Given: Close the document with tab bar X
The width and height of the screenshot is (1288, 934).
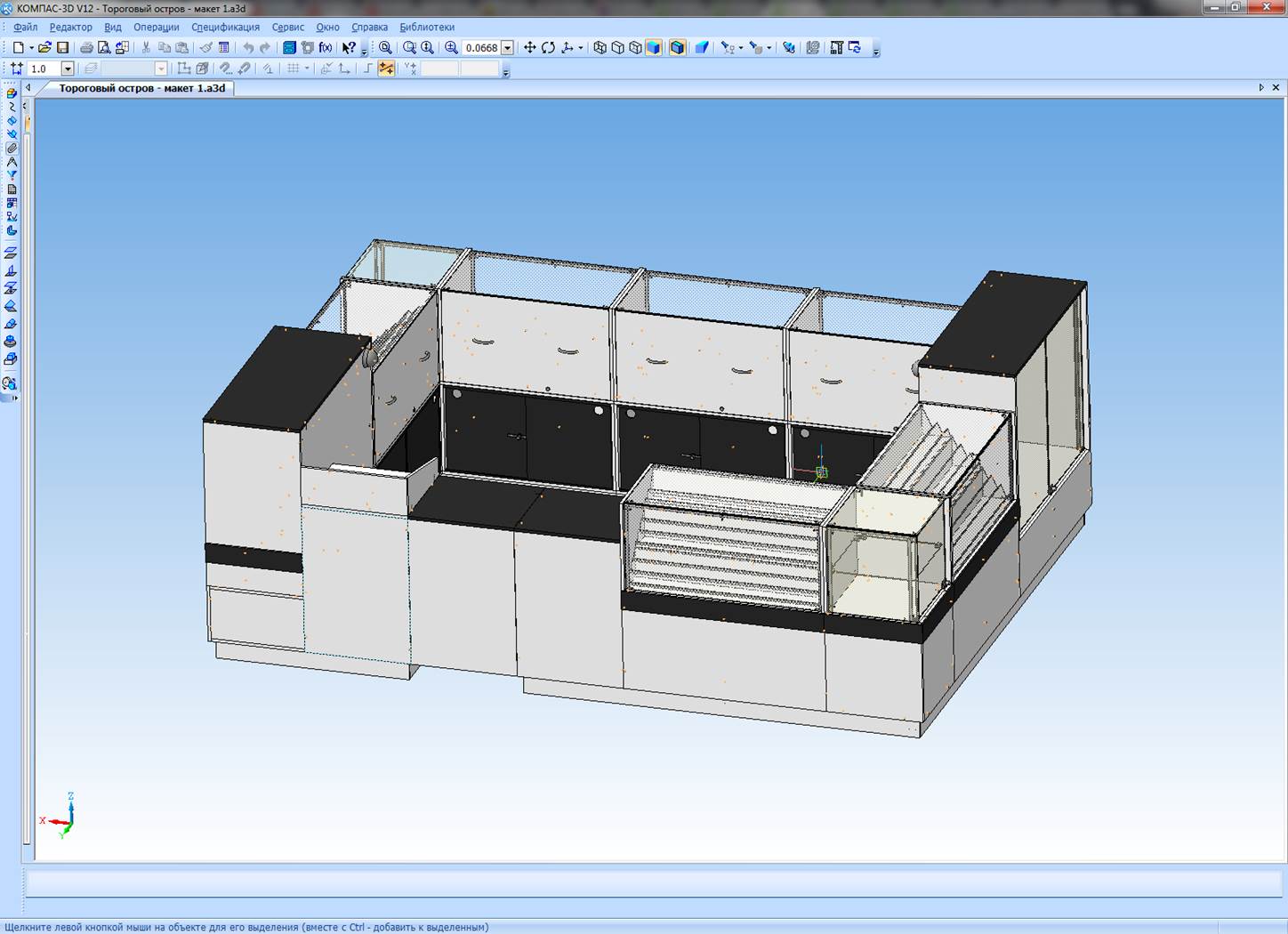Looking at the screenshot, I should click(x=1276, y=87).
